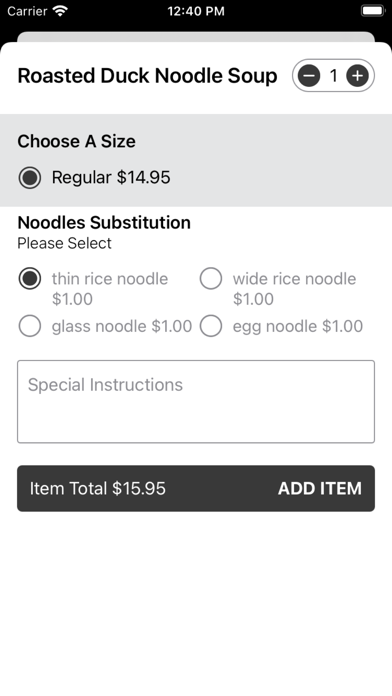This screenshot has width=392, height=696.
Task: Focus the Special Instructions text field
Action: (x=196, y=402)
